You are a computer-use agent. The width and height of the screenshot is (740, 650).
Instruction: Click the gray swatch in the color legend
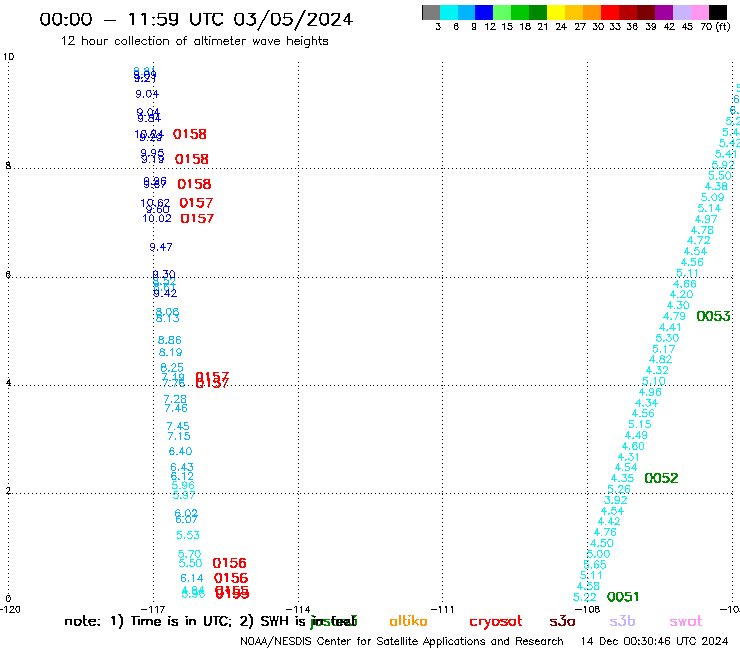[431, 12]
